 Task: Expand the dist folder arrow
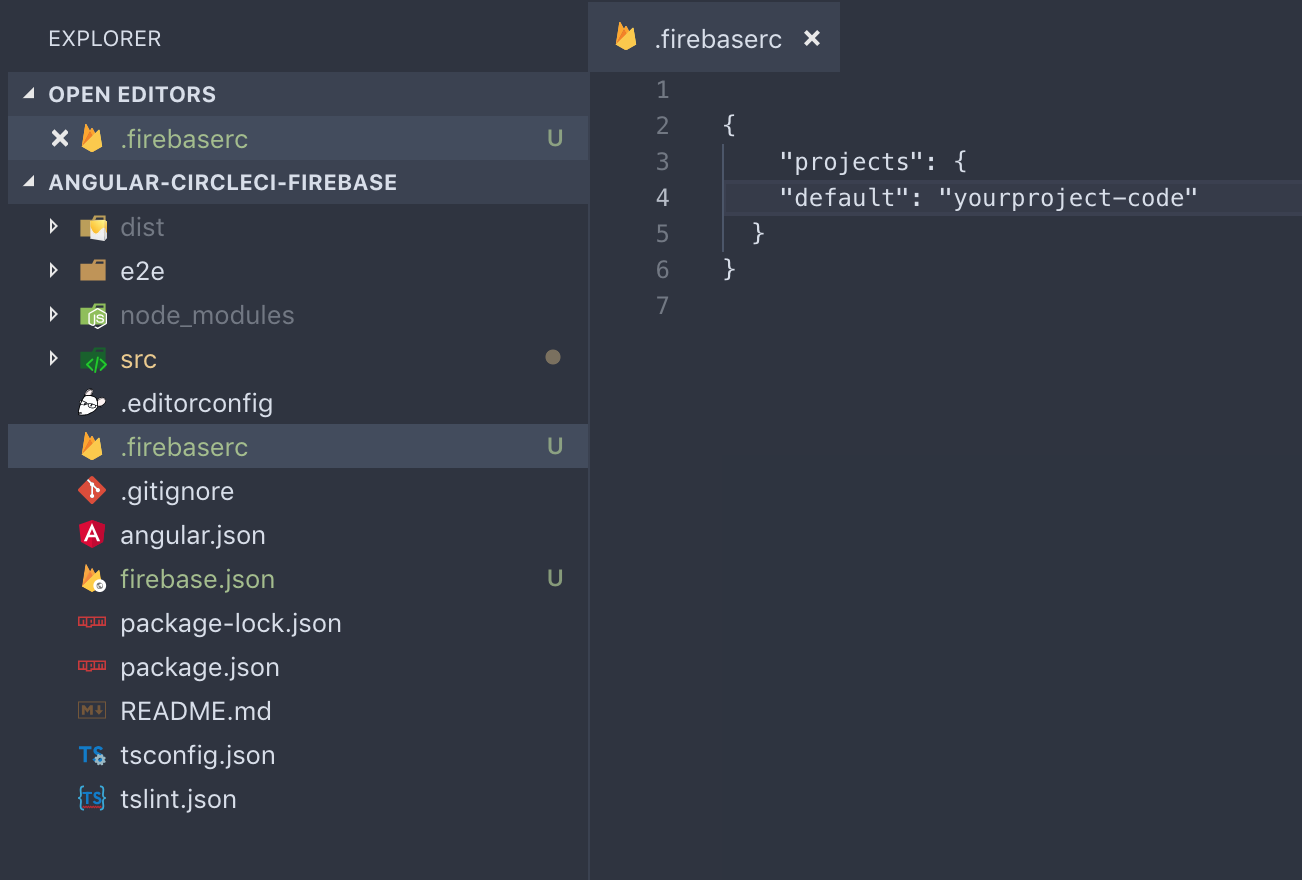coord(54,227)
